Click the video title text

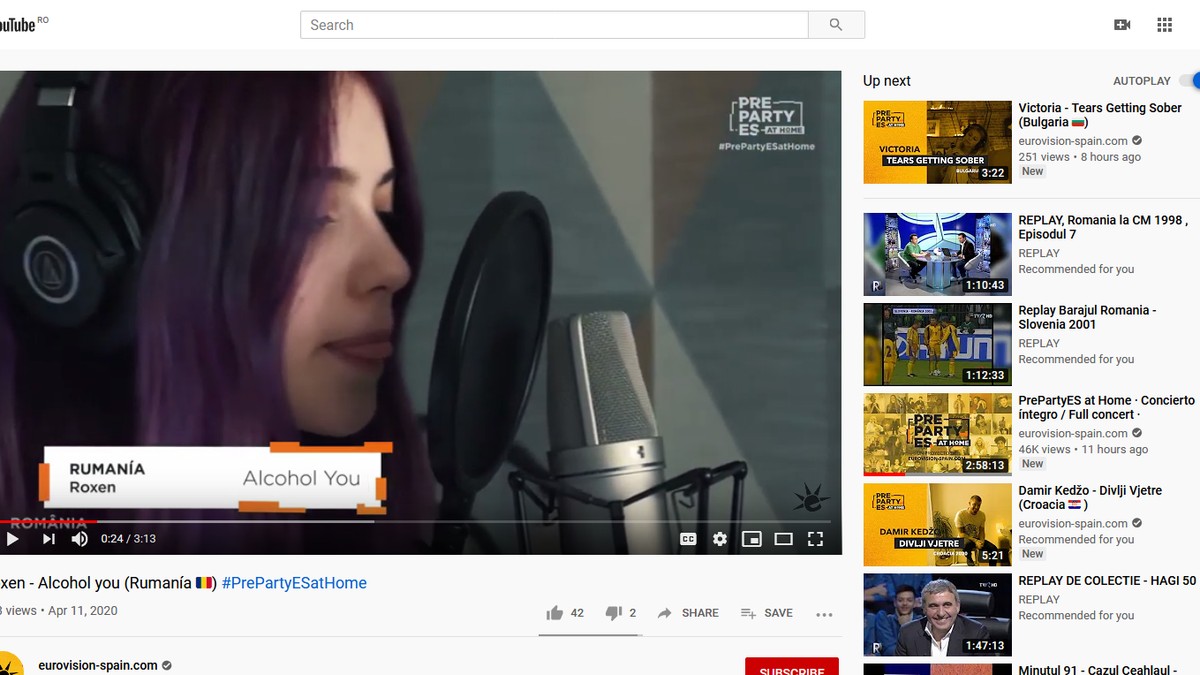coord(108,583)
